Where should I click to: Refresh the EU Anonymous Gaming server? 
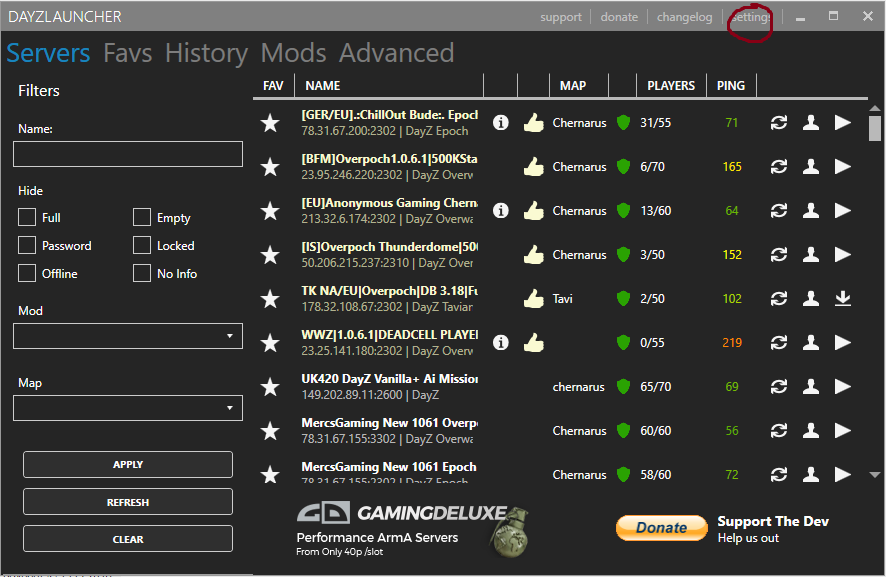(778, 211)
